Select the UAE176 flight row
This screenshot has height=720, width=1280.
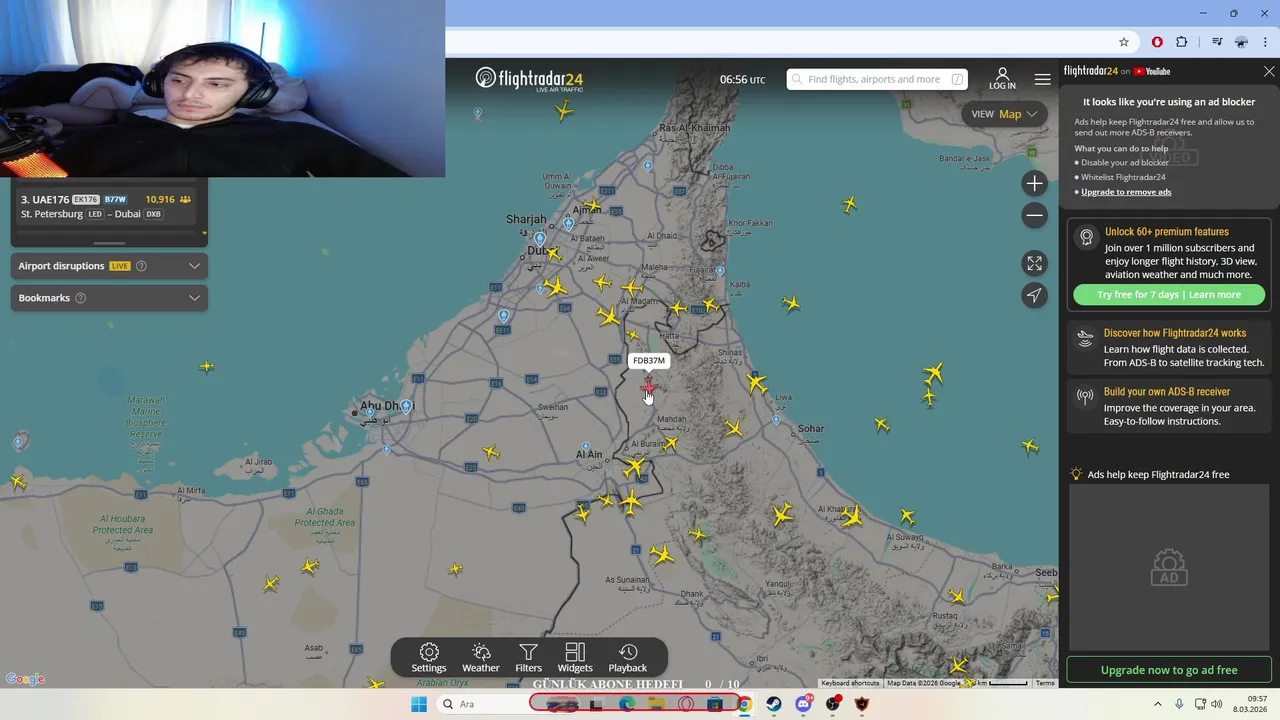click(108, 207)
